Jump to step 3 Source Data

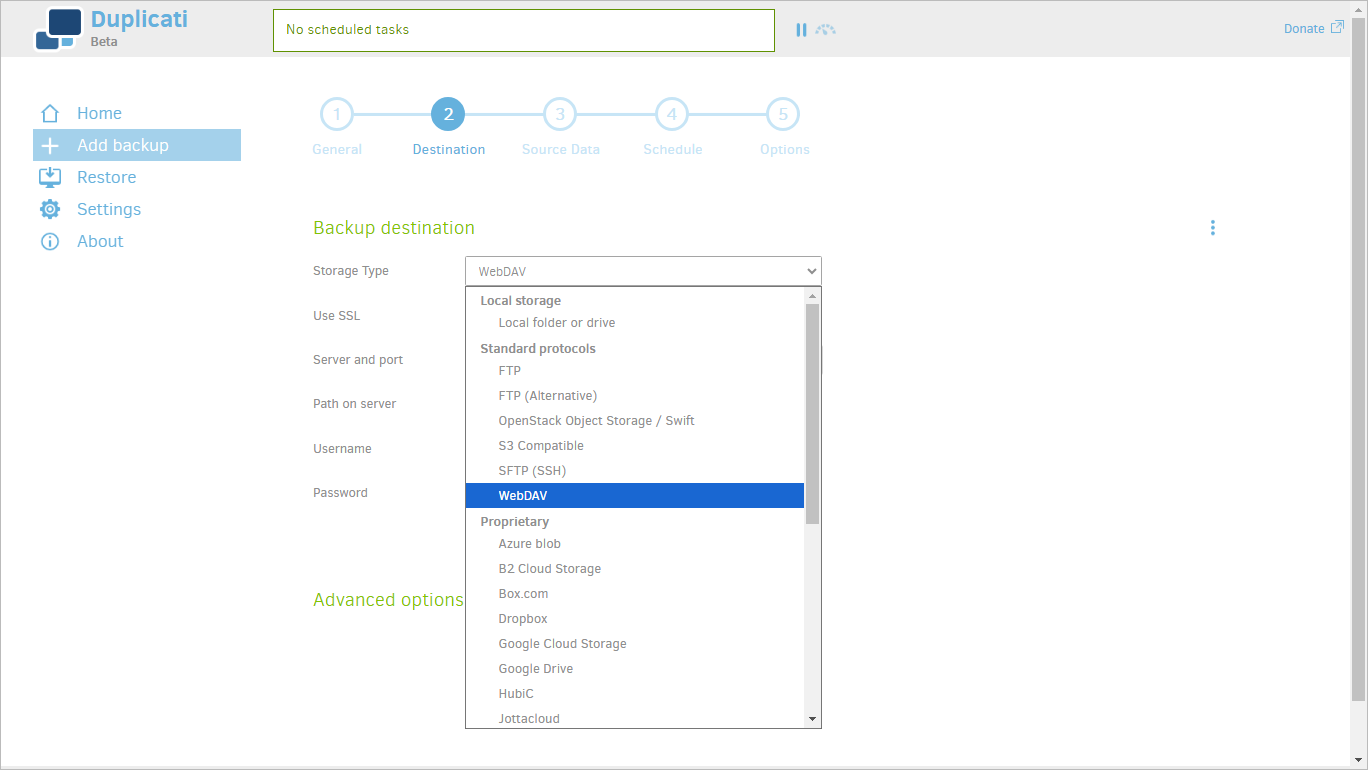pyautogui.click(x=560, y=114)
